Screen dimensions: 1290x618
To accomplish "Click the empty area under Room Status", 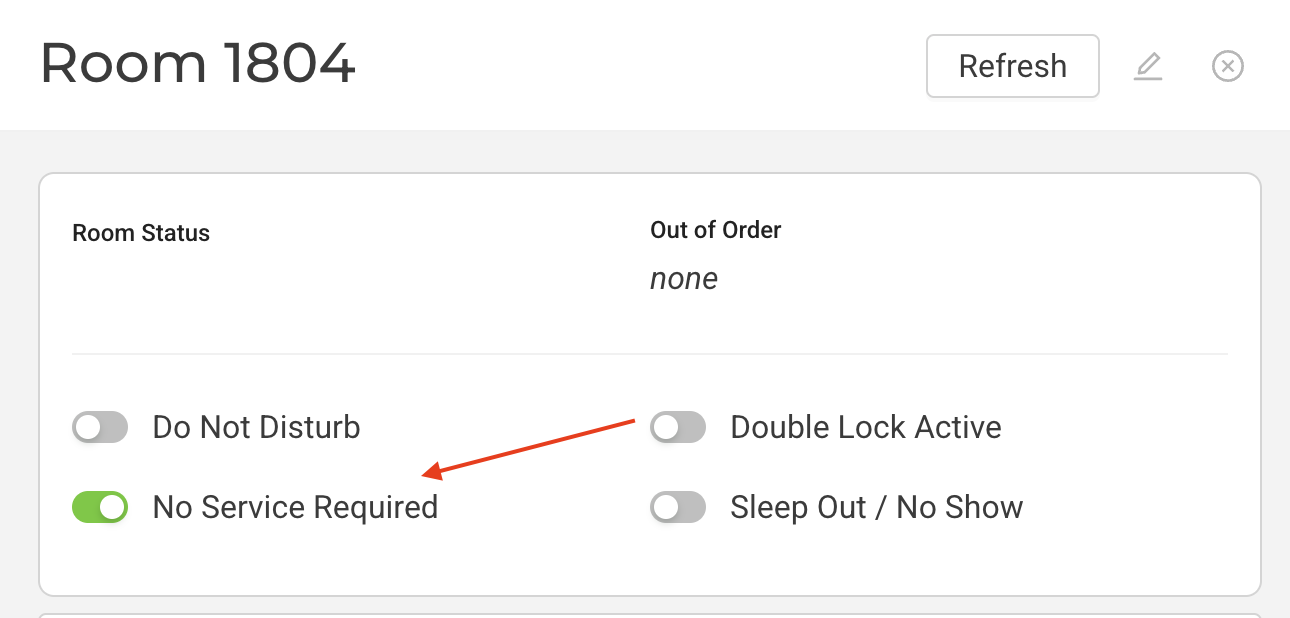I will pyautogui.click(x=200, y=290).
